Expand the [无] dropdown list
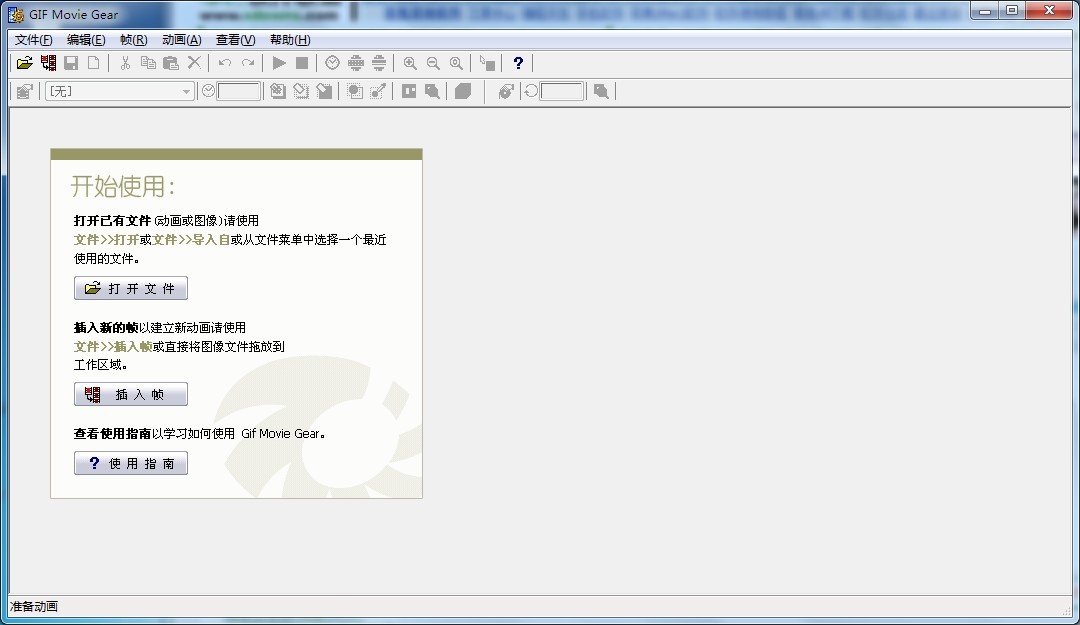 tap(186, 91)
